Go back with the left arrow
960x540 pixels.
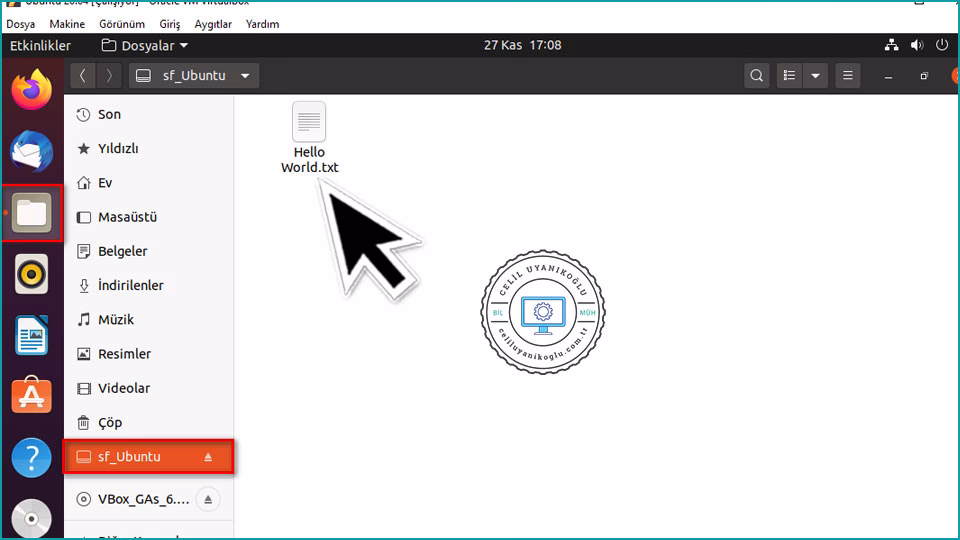click(x=83, y=76)
